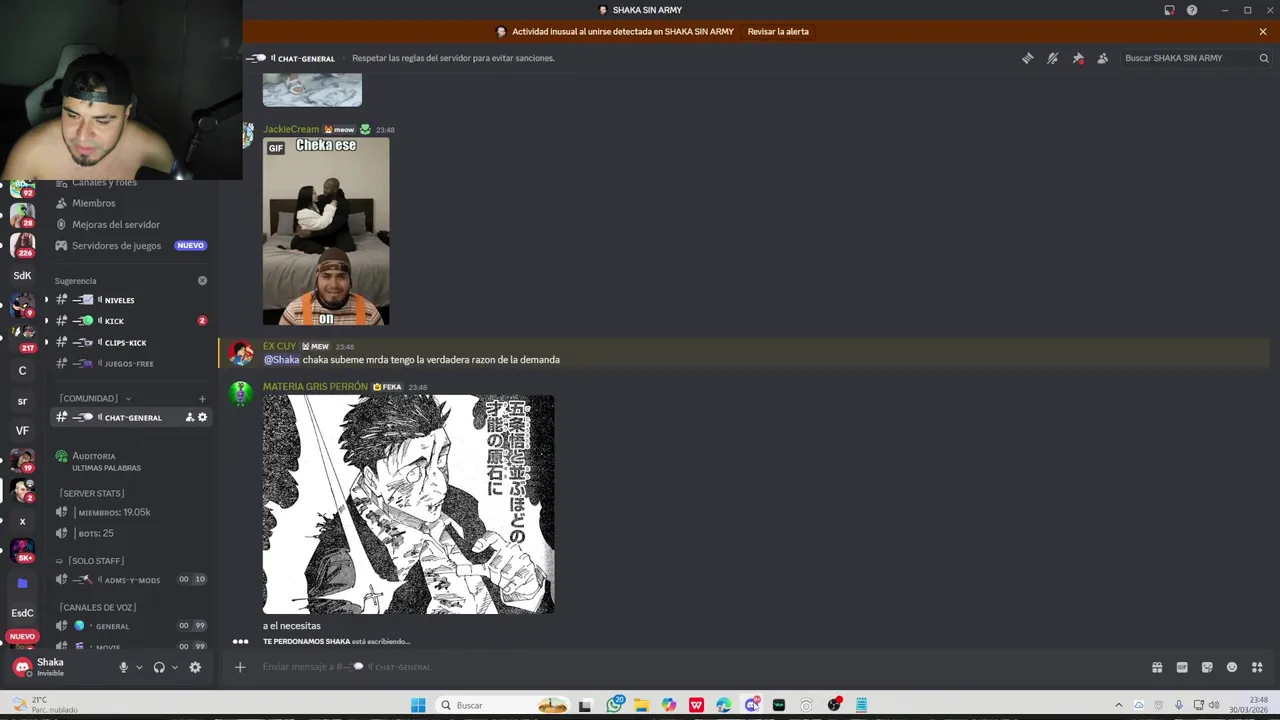1280x720 pixels.
Task: Click invite icon on CHAT-GENERAL channel
Action: click(189, 417)
